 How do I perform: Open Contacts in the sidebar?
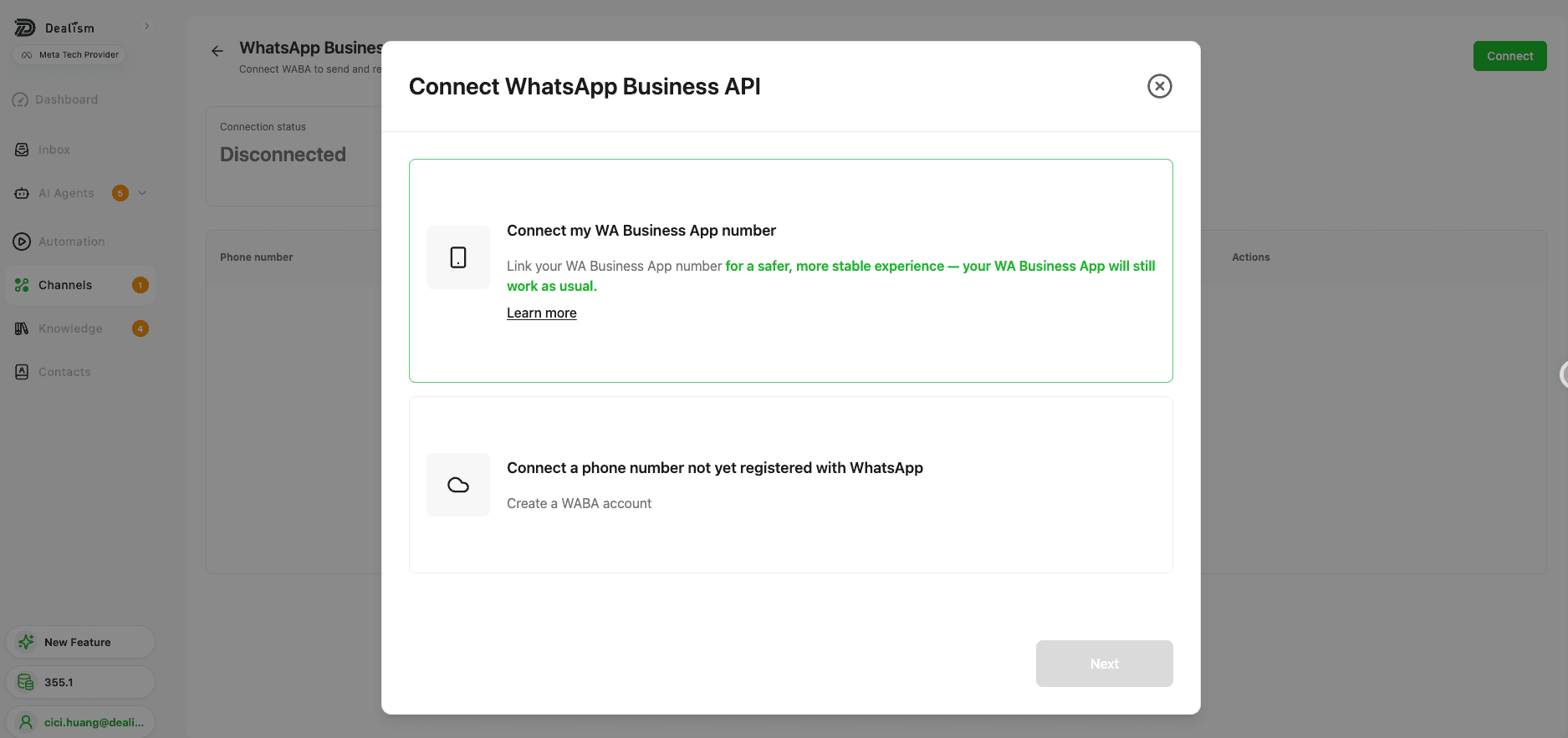(64, 372)
